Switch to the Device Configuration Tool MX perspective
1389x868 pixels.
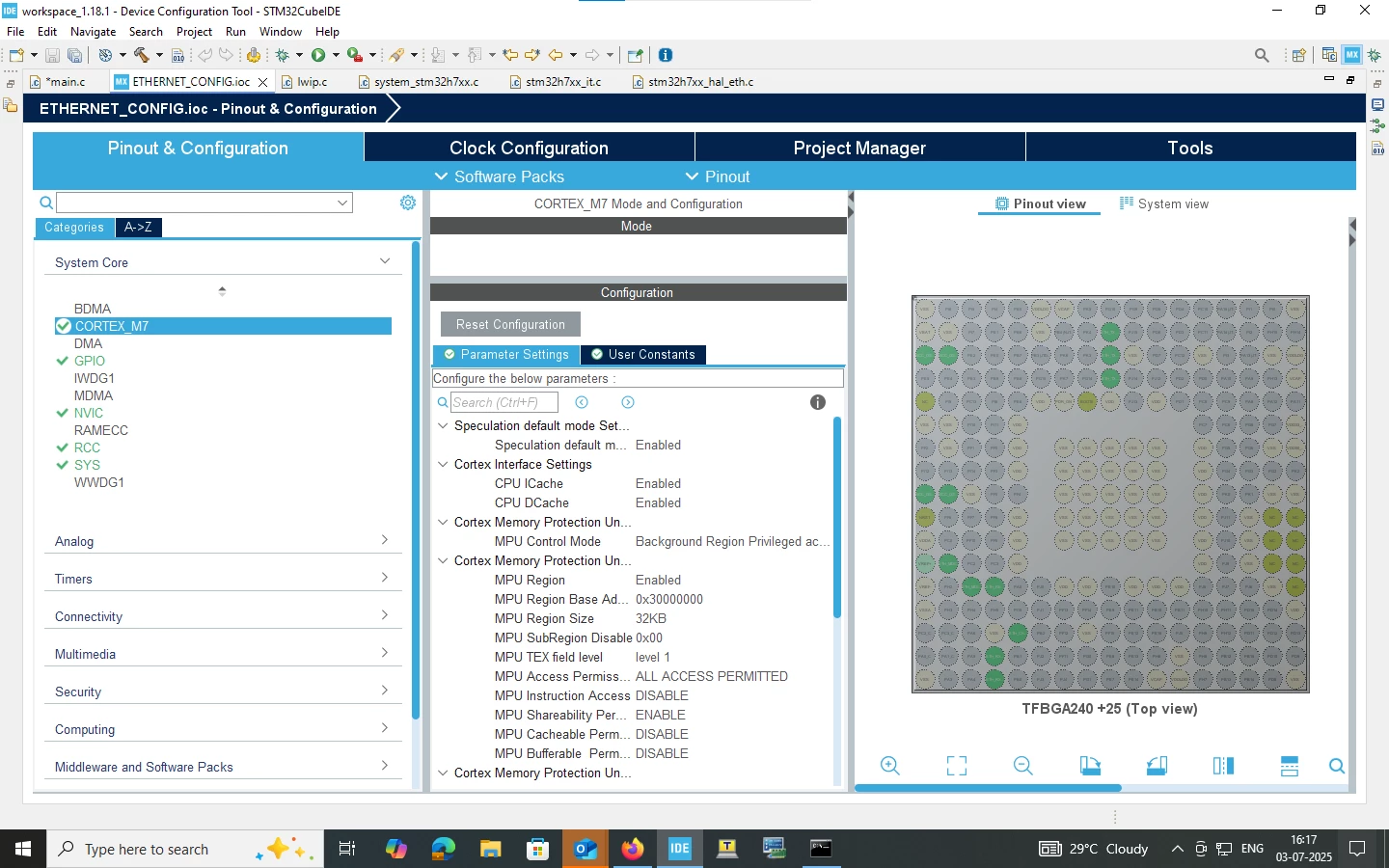coord(1352,55)
